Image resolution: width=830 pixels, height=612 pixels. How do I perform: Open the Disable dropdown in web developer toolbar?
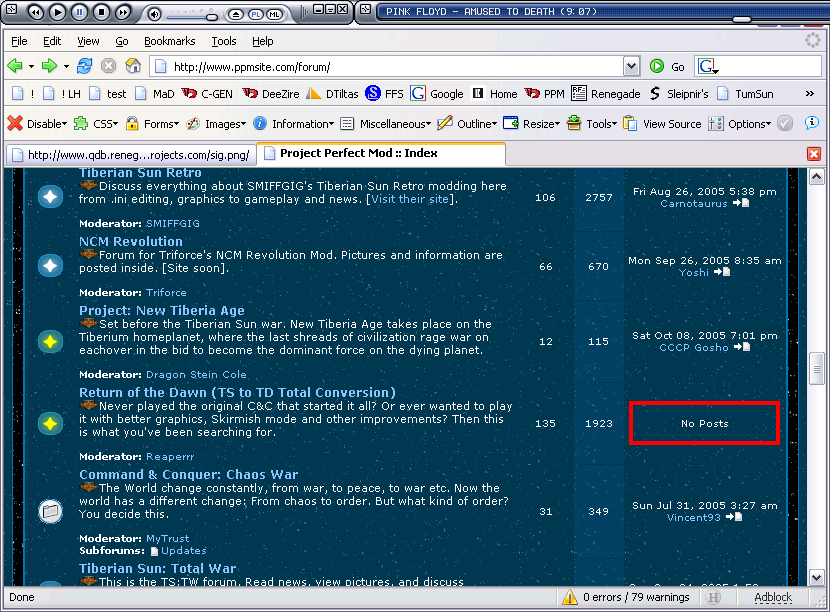coord(38,124)
